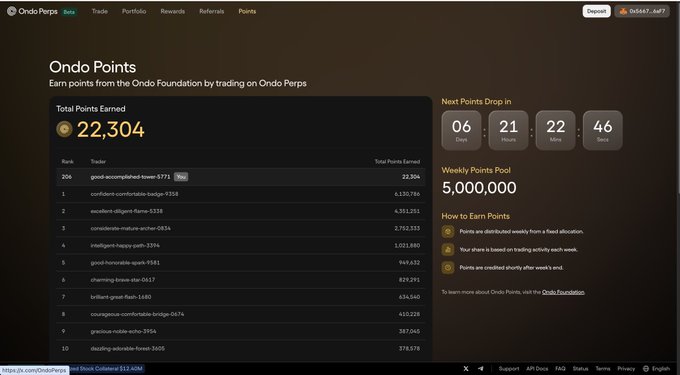This screenshot has height=375, width=680.
Task: Click the weekly distribution info icon
Action: [448, 232]
